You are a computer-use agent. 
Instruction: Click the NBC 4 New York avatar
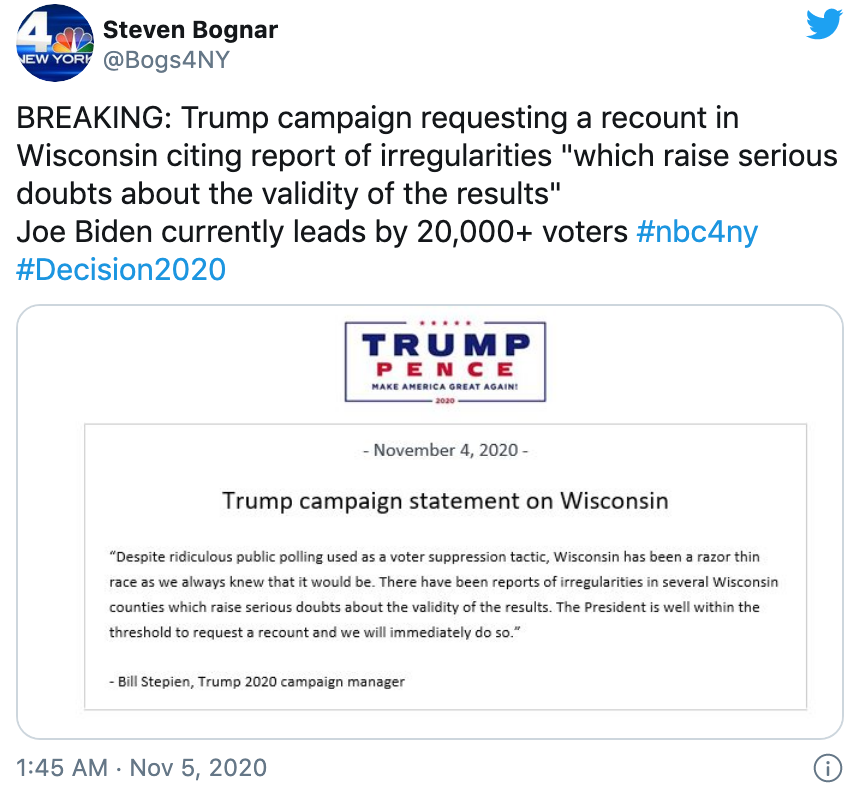coord(55,43)
